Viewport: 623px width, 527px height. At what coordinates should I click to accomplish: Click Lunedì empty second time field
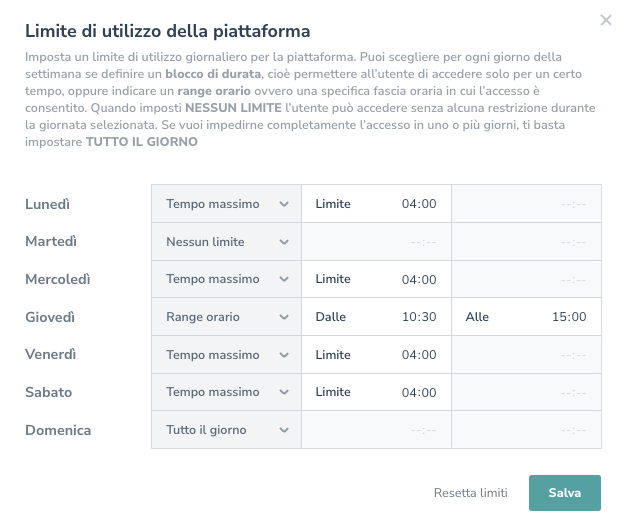(x=526, y=204)
